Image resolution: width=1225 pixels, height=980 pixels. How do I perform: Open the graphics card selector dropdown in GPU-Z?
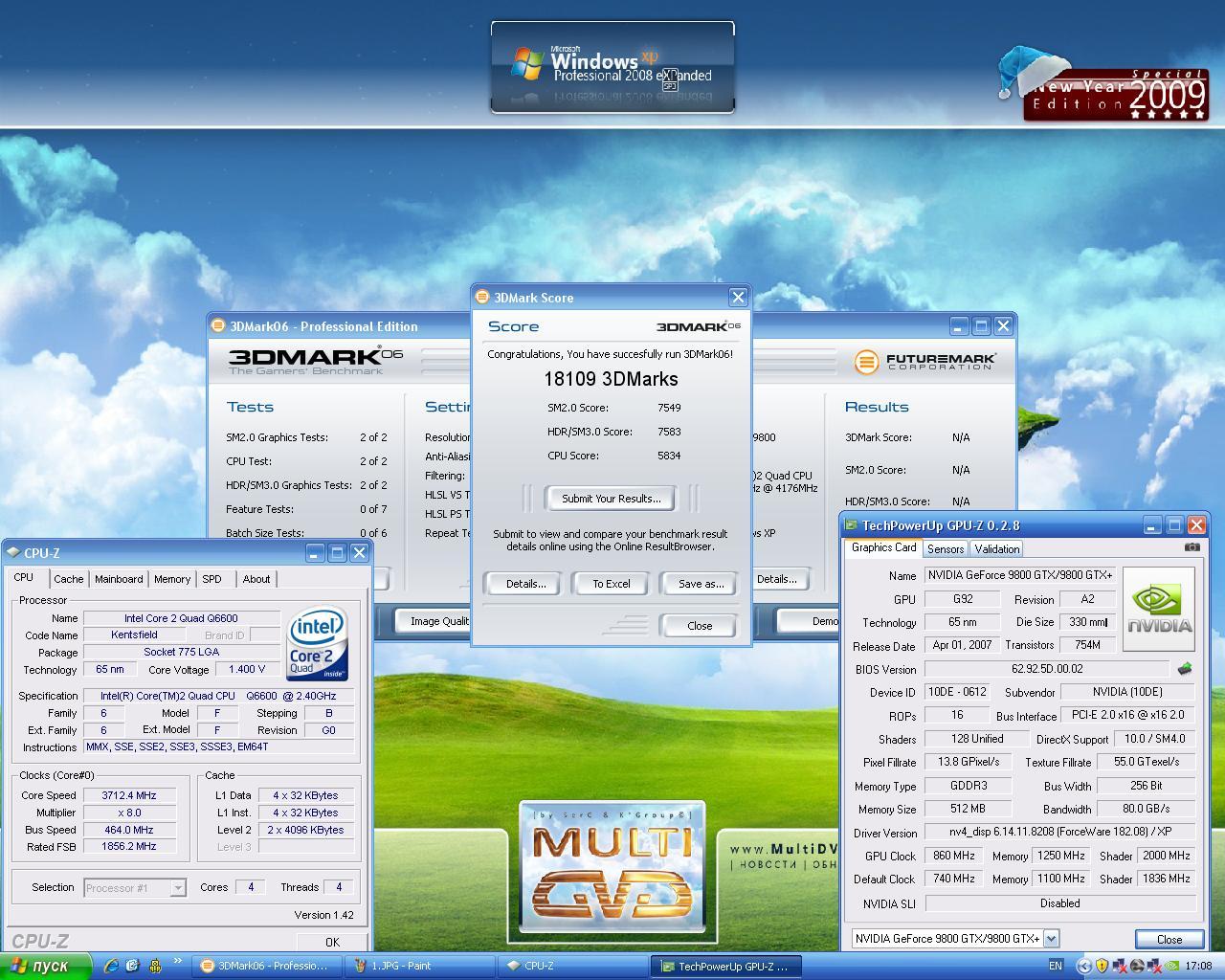[x=1051, y=939]
